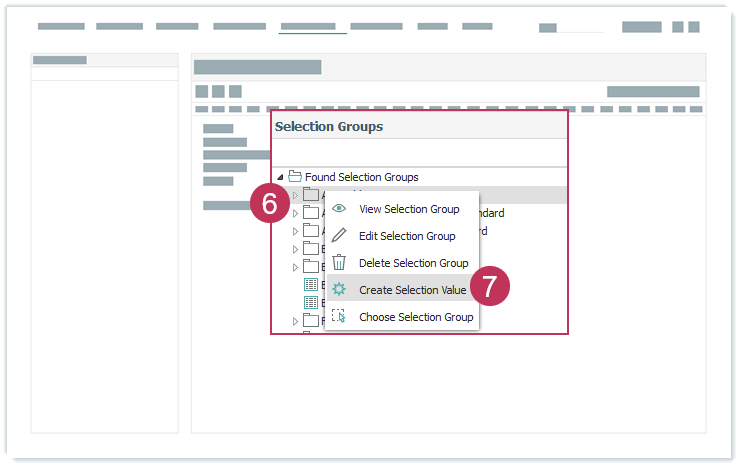
Task: Open the "Choose Selection Group" menu entry
Action: (x=416, y=317)
